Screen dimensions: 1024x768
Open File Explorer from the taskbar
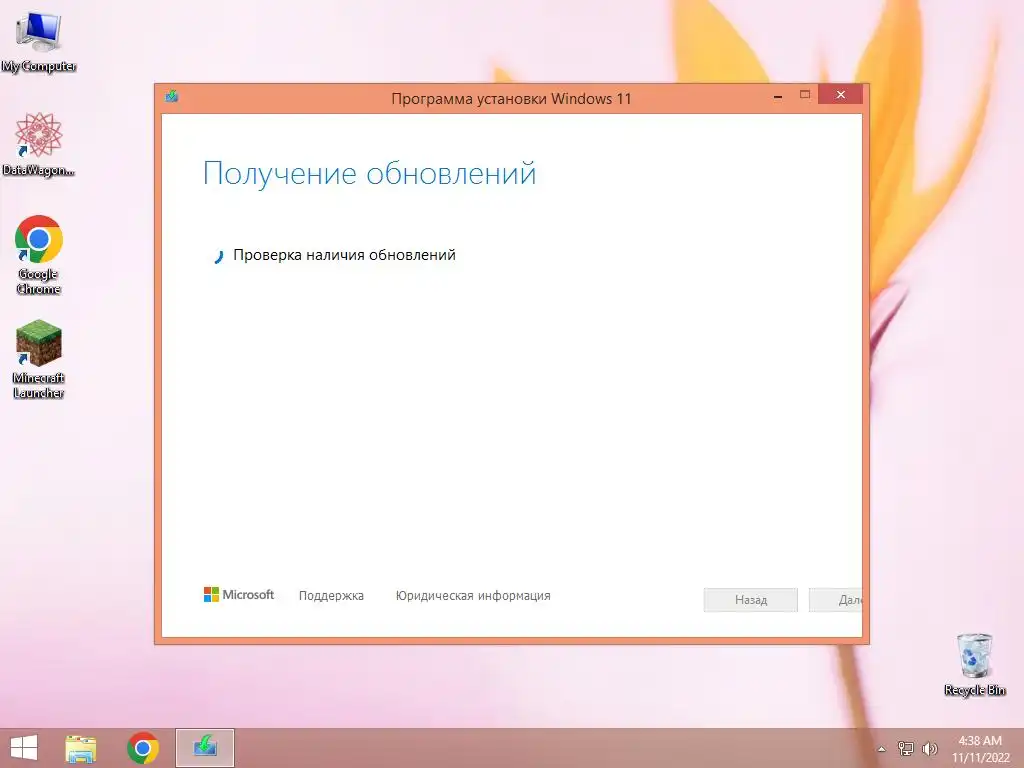[81, 748]
